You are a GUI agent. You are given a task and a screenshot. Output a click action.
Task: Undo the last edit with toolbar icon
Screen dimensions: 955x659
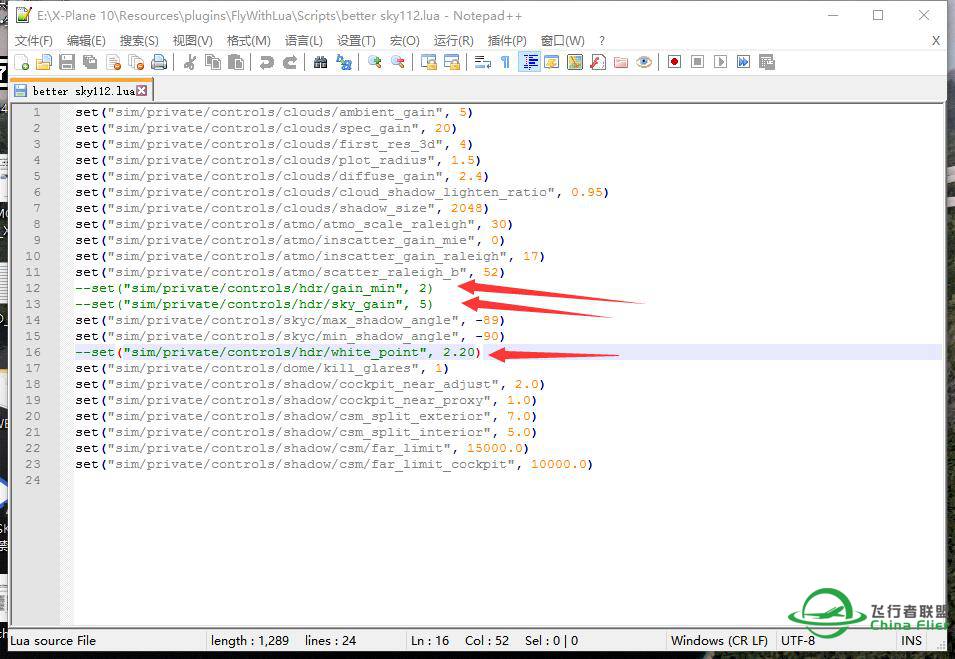point(266,62)
